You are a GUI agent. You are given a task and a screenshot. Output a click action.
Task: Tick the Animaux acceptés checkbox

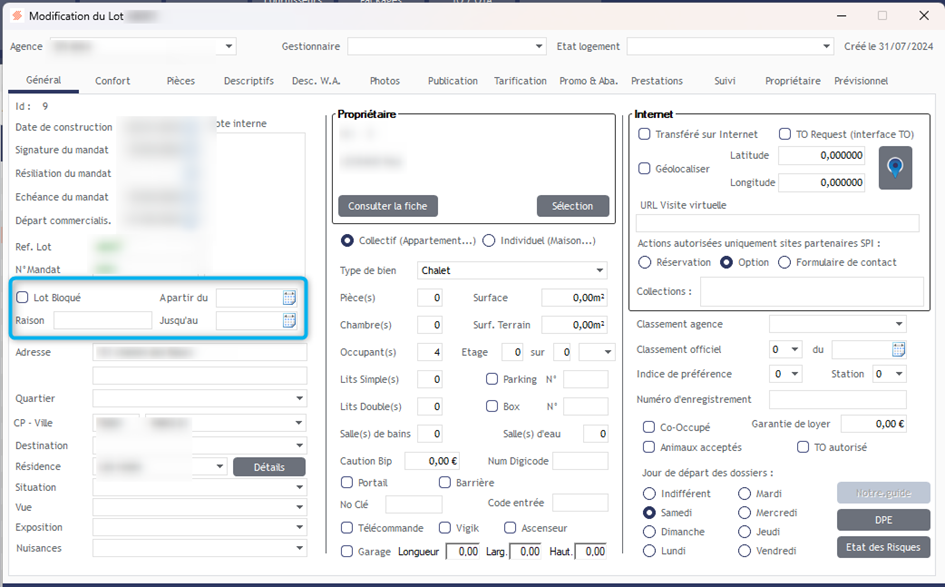coord(650,447)
